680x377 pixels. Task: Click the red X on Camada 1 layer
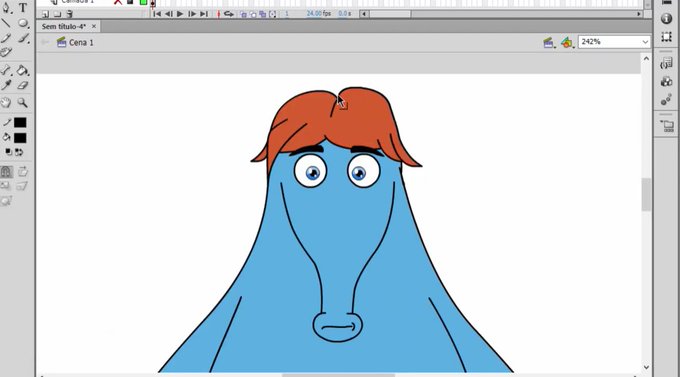pyautogui.click(x=118, y=2)
